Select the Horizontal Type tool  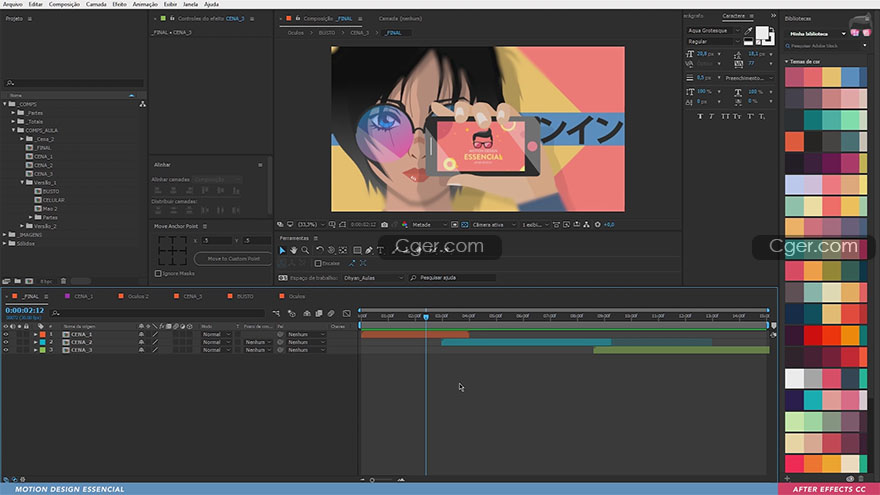(381, 250)
